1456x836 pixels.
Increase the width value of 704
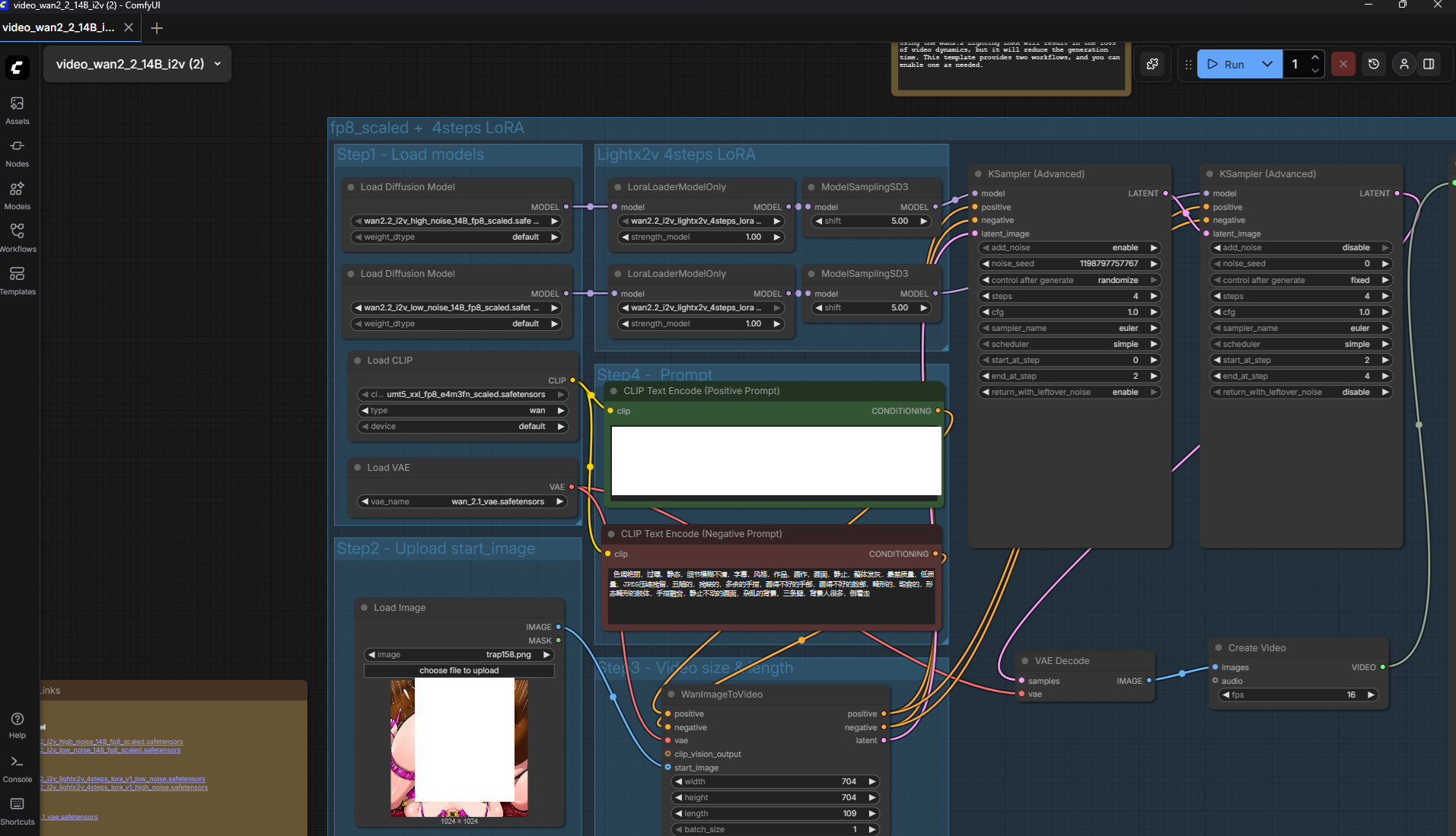pyautogui.click(x=872, y=782)
